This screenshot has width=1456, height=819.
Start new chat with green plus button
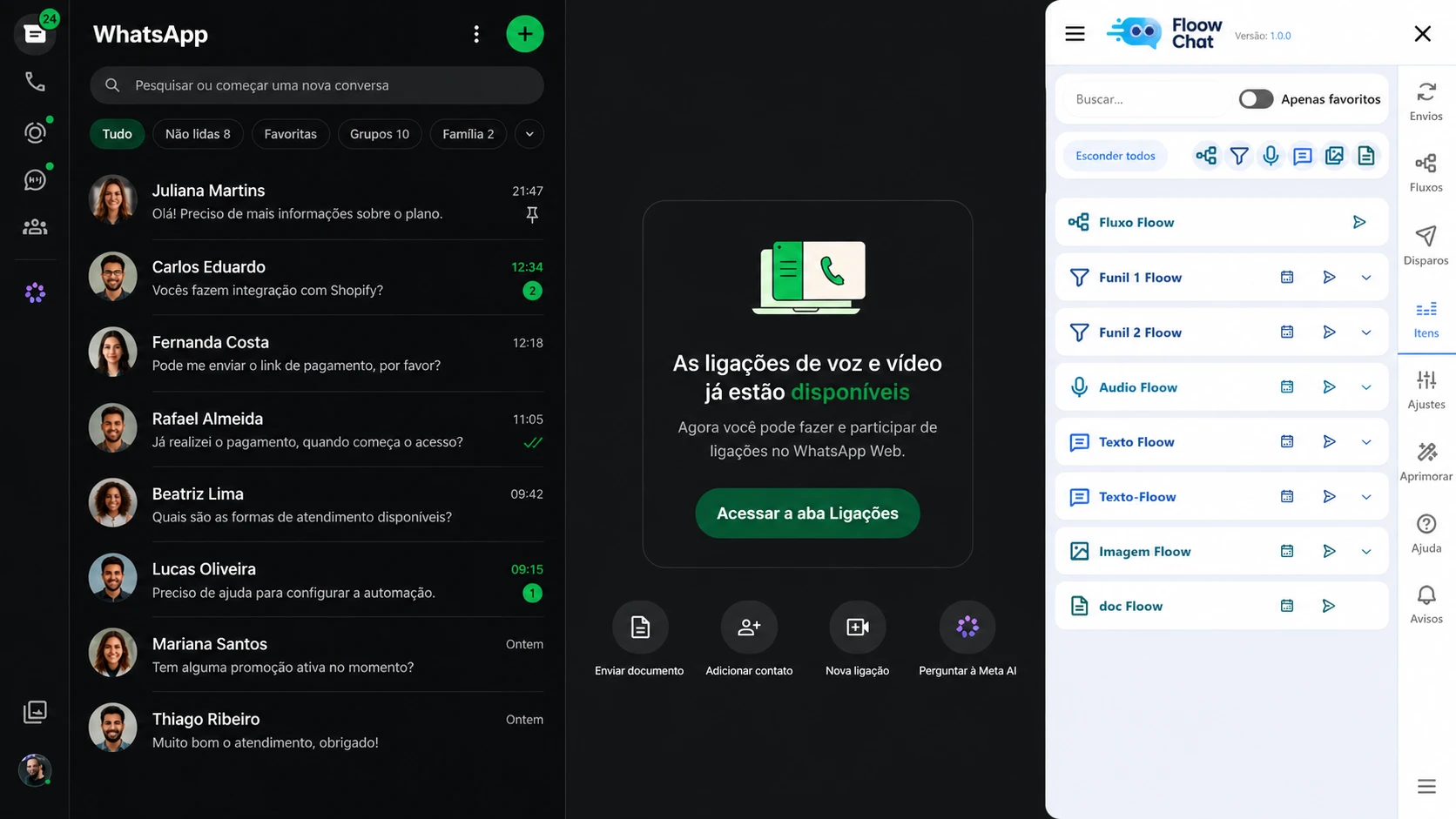(x=525, y=34)
